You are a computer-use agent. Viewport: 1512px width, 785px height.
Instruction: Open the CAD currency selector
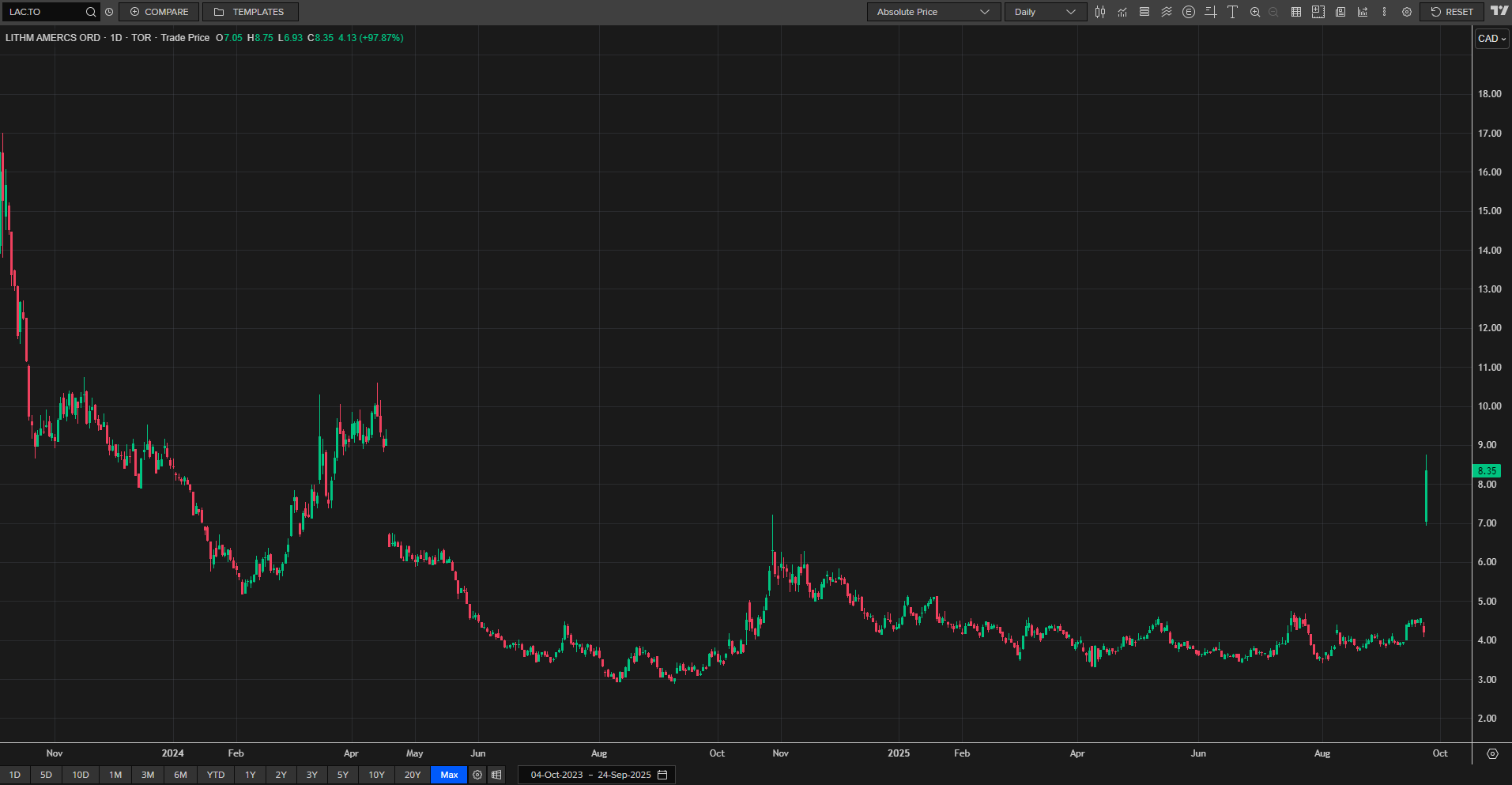(1491, 39)
